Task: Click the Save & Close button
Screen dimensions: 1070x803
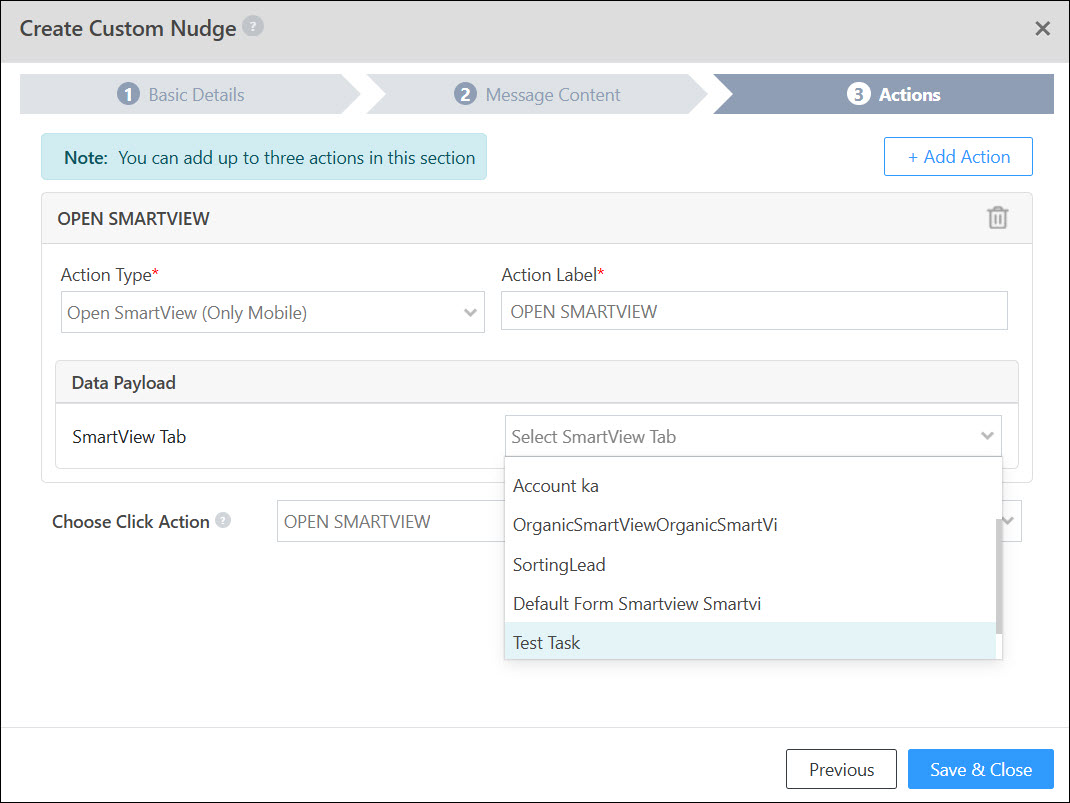Action: pos(981,769)
